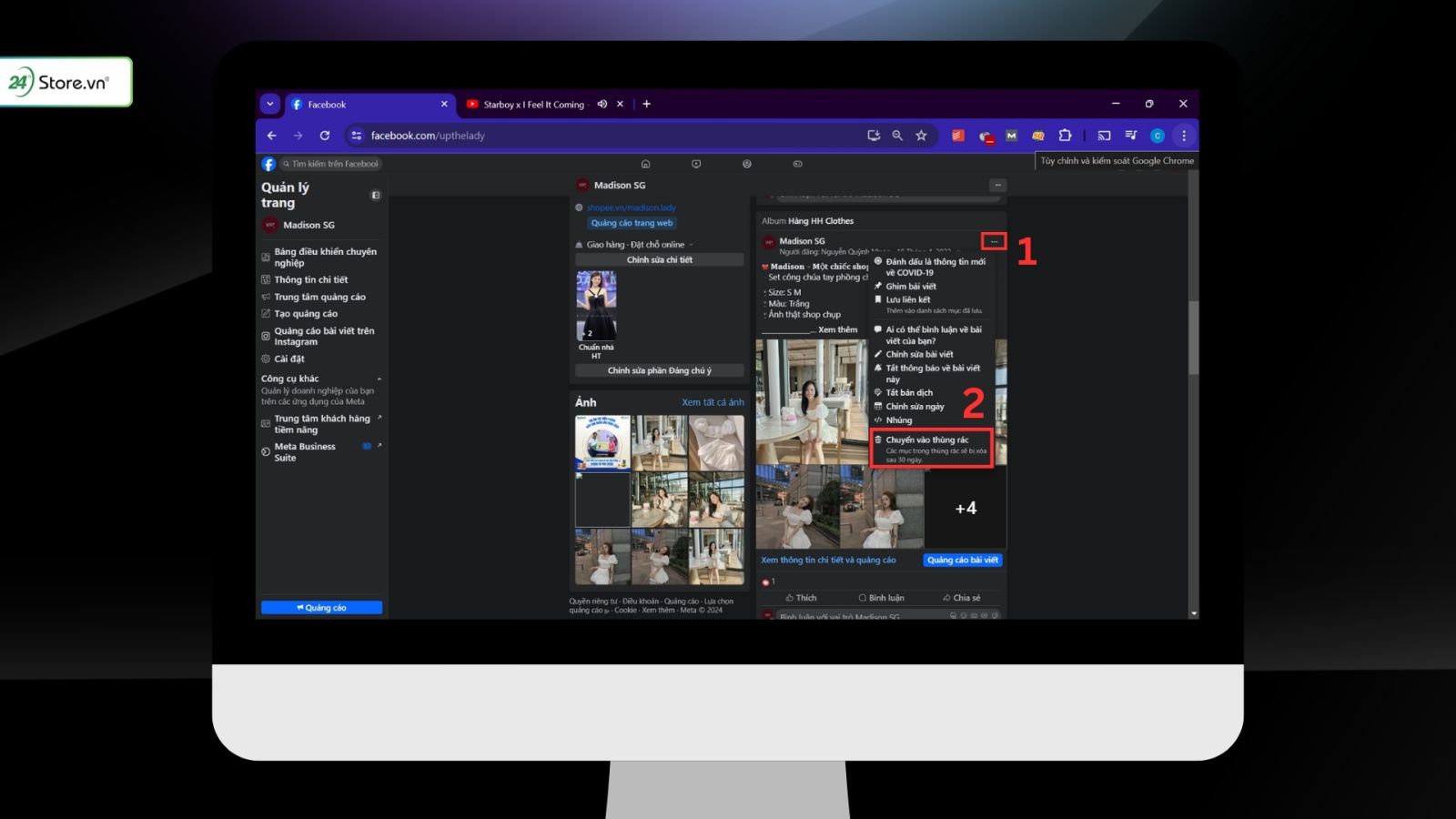Image resolution: width=1456 pixels, height=819 pixels.
Task: Click the Facebook logo icon
Action: [268, 164]
